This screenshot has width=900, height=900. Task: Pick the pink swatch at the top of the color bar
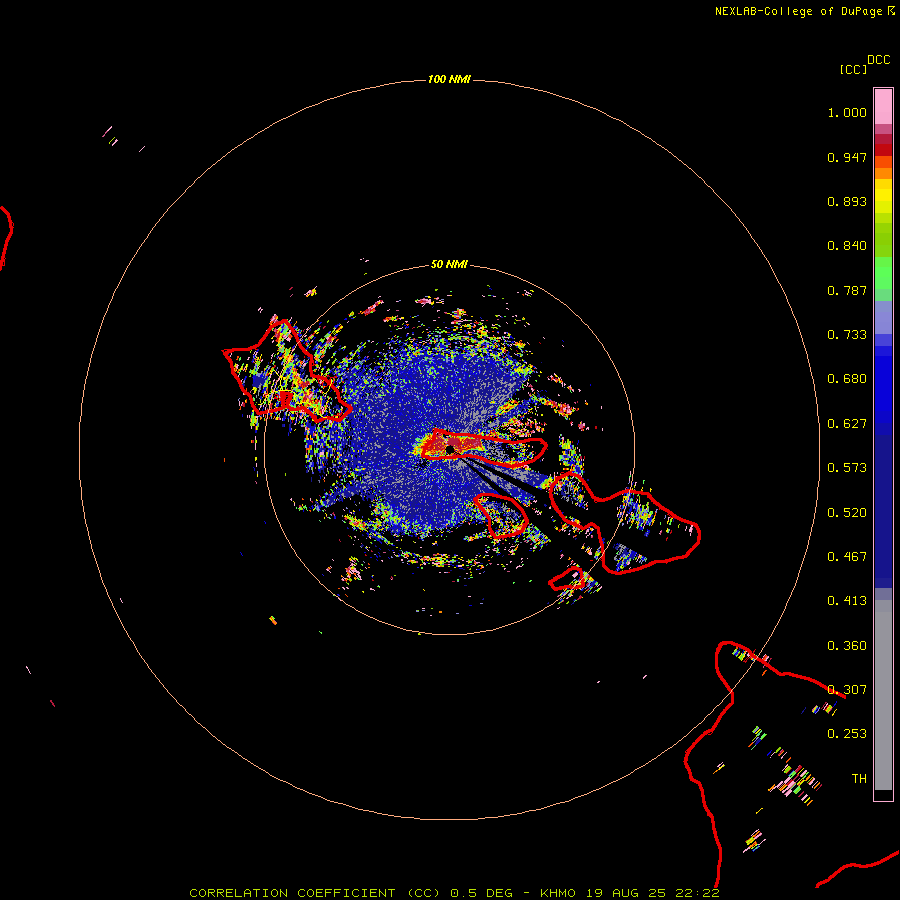(x=883, y=107)
